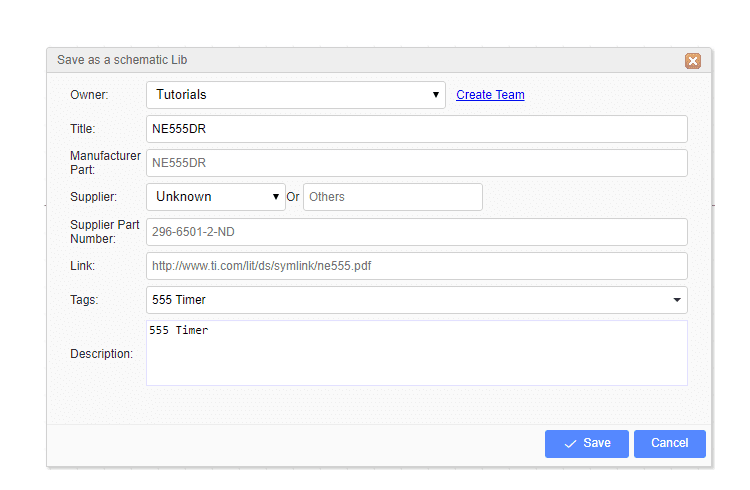Click the Title label
The image size is (750, 490).
tap(83, 129)
